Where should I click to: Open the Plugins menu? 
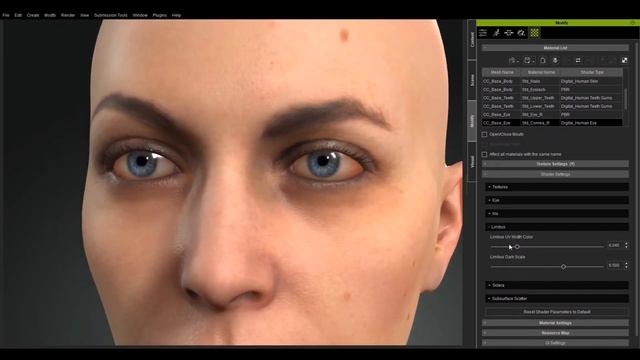point(160,15)
